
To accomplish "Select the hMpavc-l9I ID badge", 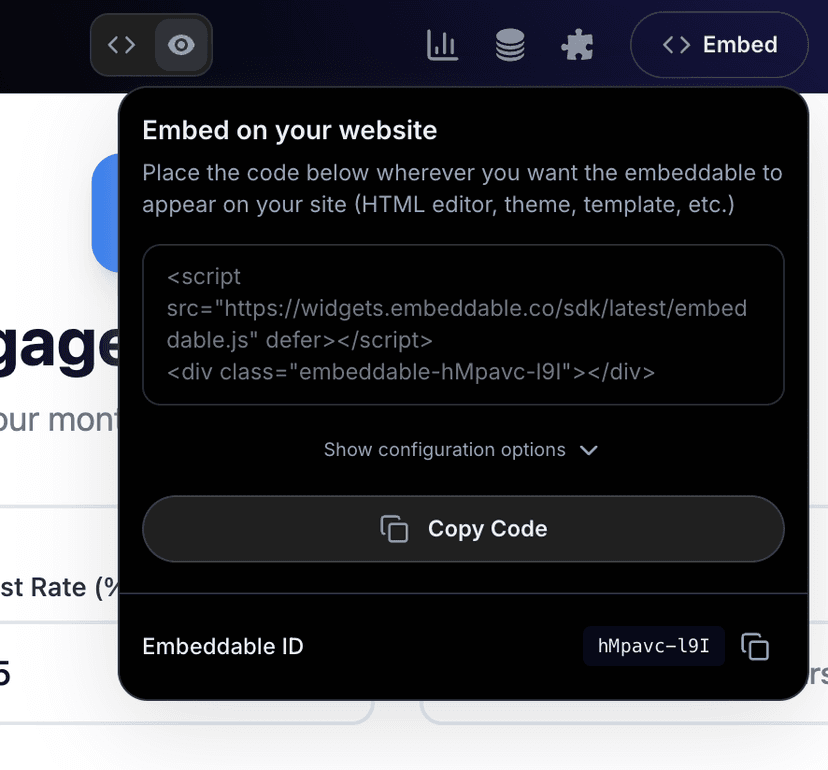I will pos(654,647).
